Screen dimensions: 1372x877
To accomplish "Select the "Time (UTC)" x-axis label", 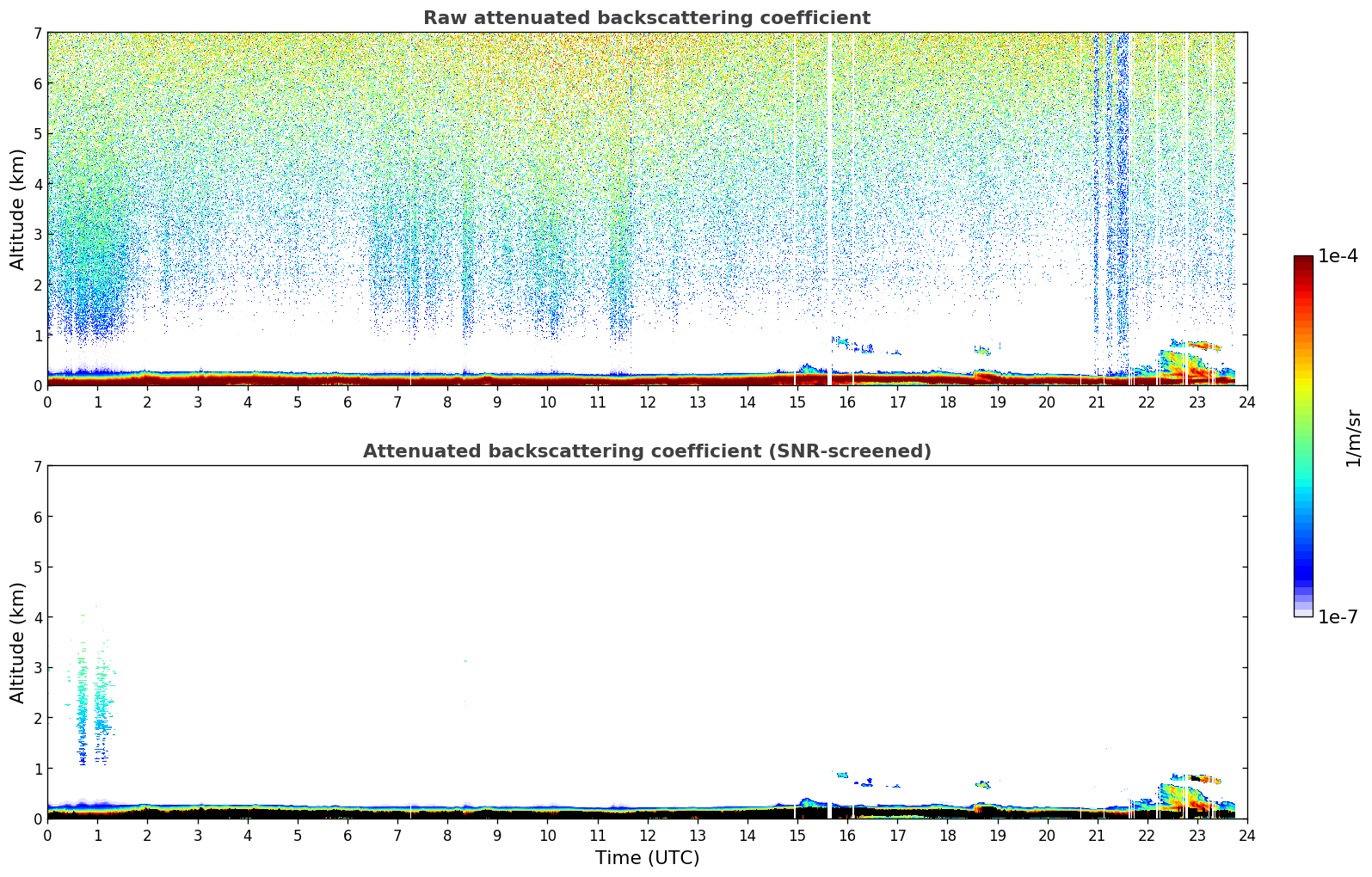I will pyautogui.click(x=647, y=858).
